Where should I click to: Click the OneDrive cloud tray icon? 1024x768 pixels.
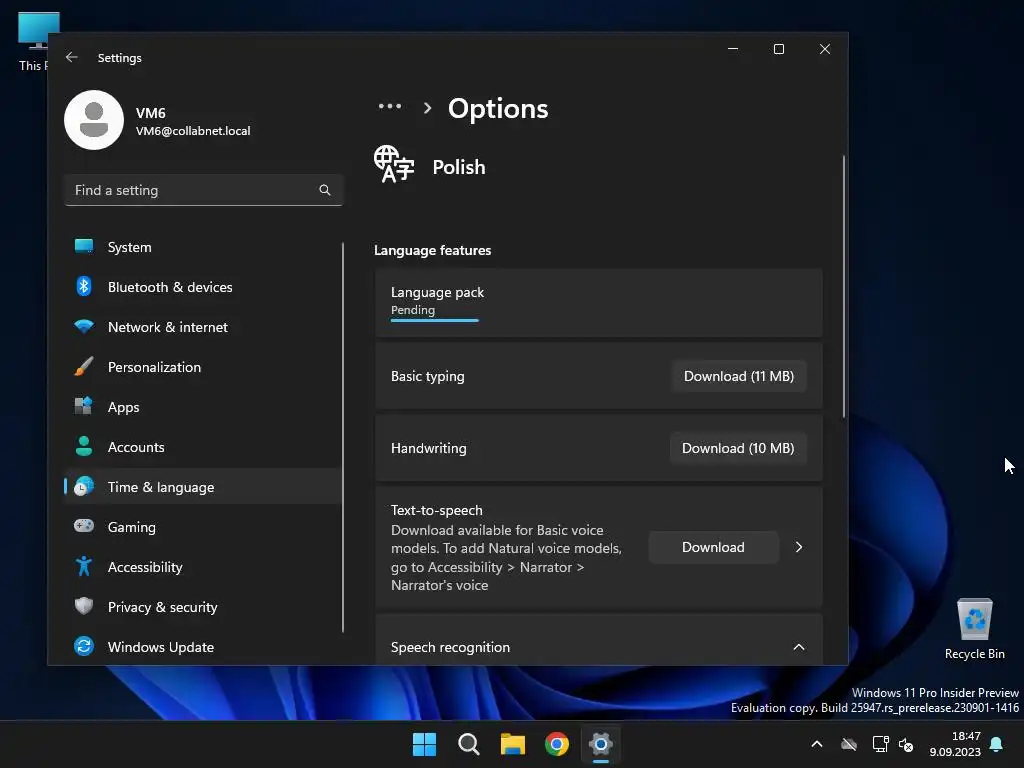[x=849, y=744]
